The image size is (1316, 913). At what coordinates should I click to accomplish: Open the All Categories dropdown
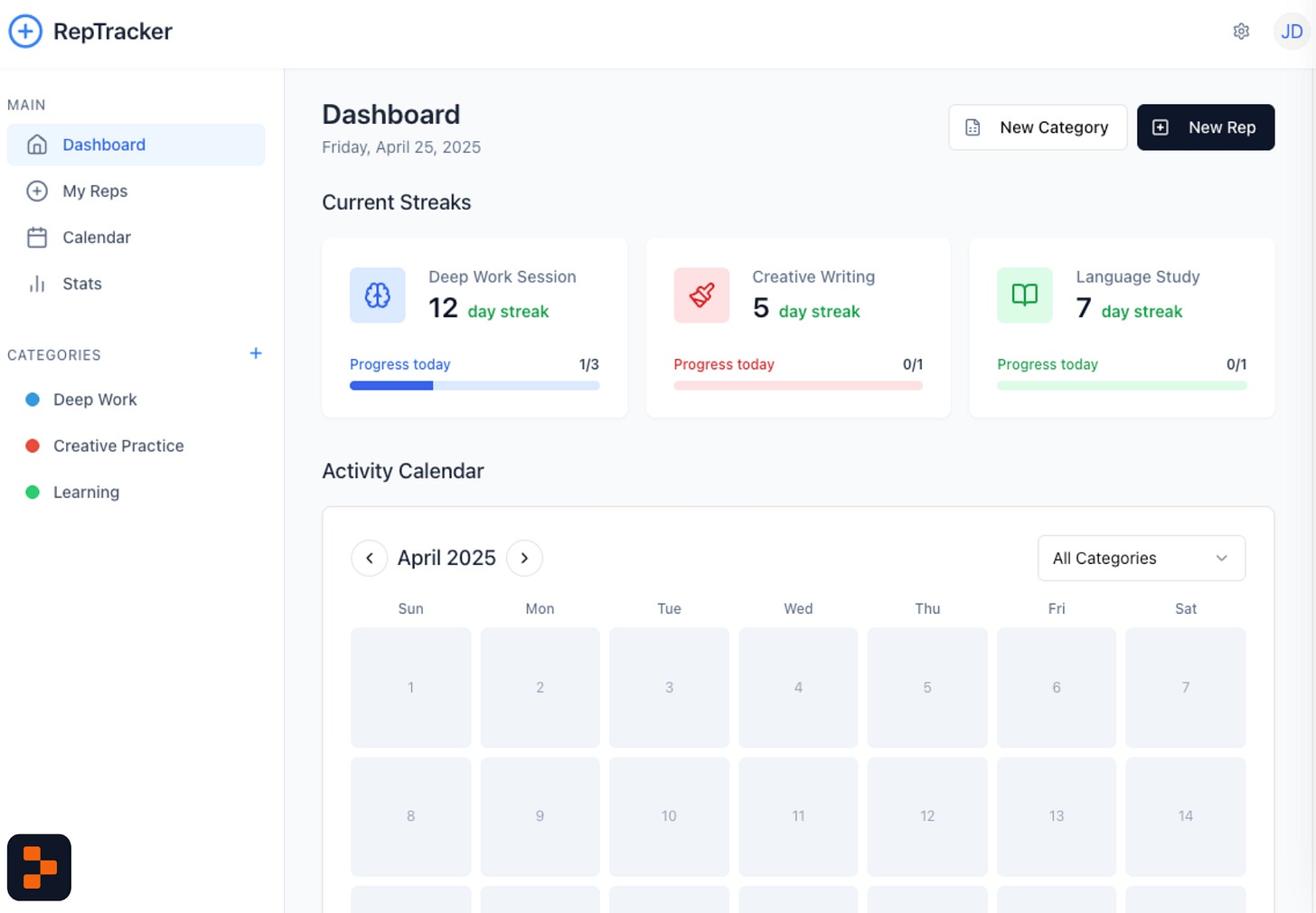(x=1142, y=558)
